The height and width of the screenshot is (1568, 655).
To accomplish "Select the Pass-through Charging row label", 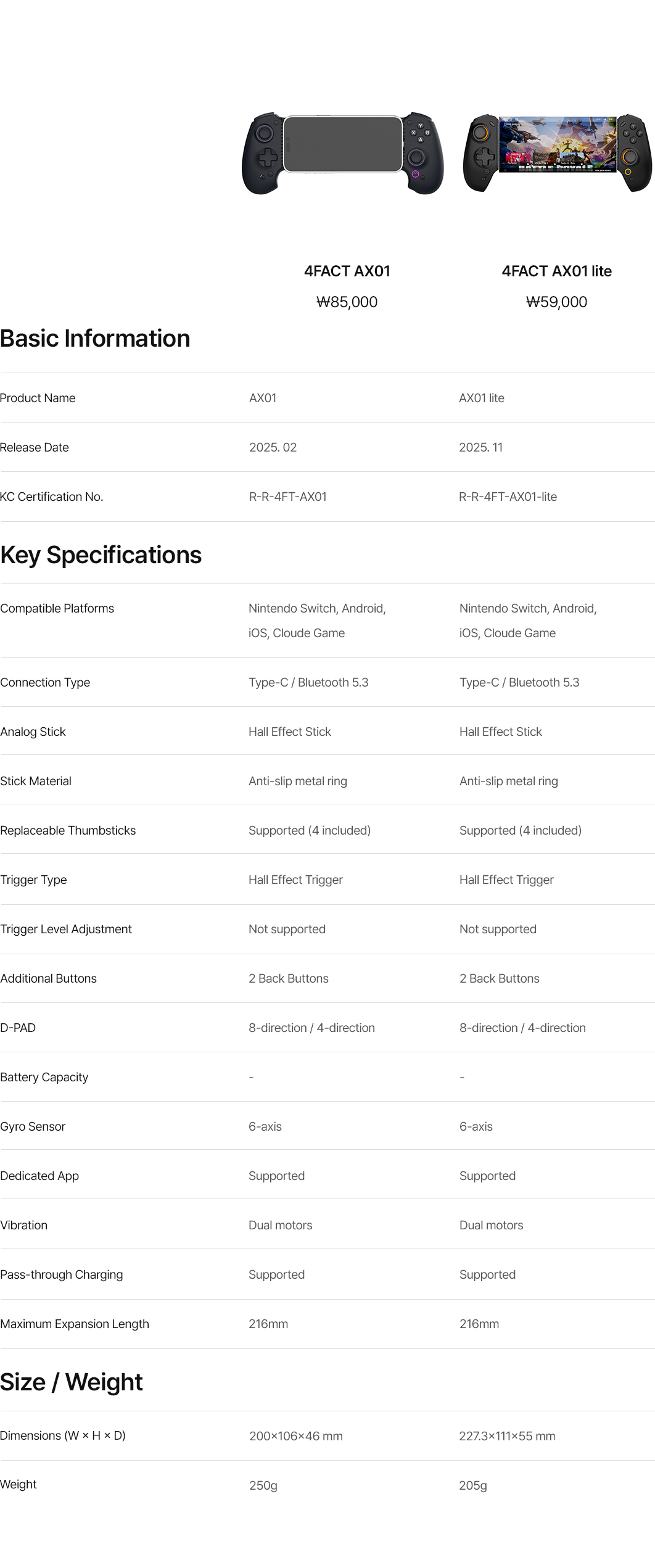I will click(62, 1274).
